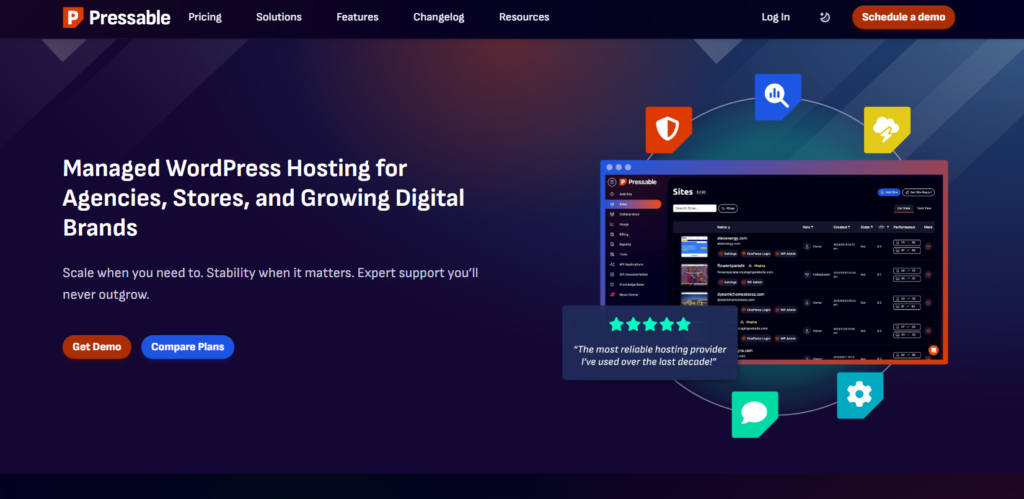Sort by the Name column header
Image resolution: width=1024 pixels, height=499 pixels.
(723, 227)
